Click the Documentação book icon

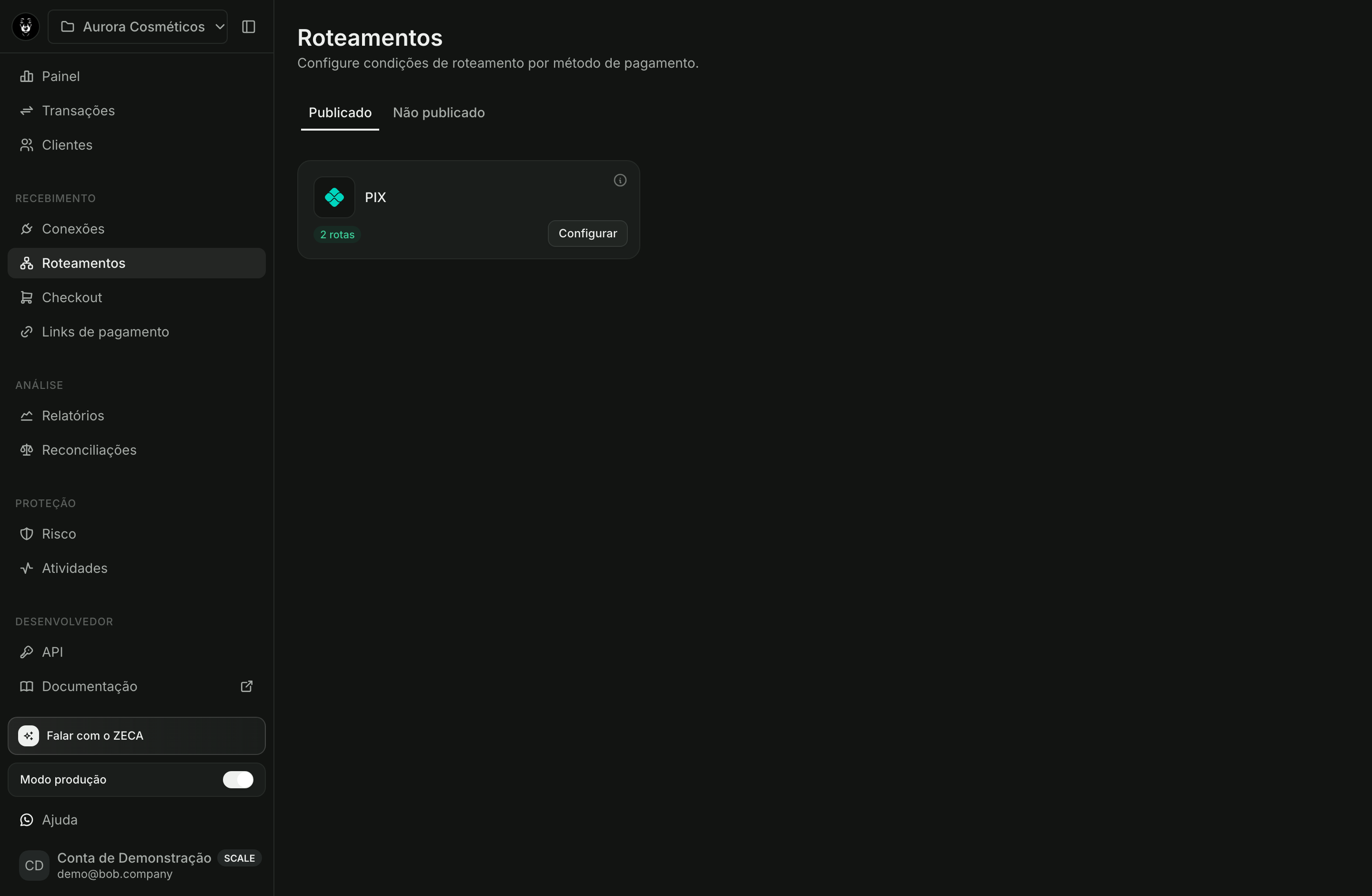(27, 686)
